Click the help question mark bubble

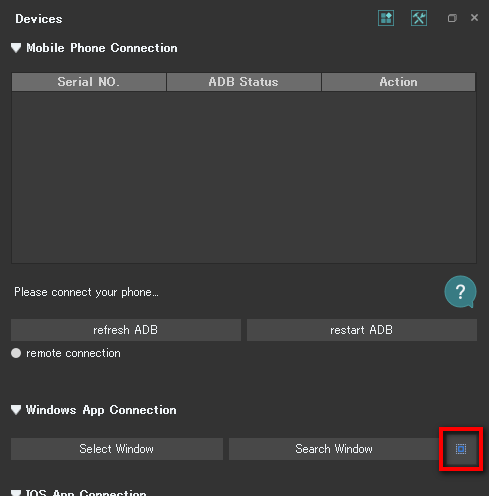point(460,292)
